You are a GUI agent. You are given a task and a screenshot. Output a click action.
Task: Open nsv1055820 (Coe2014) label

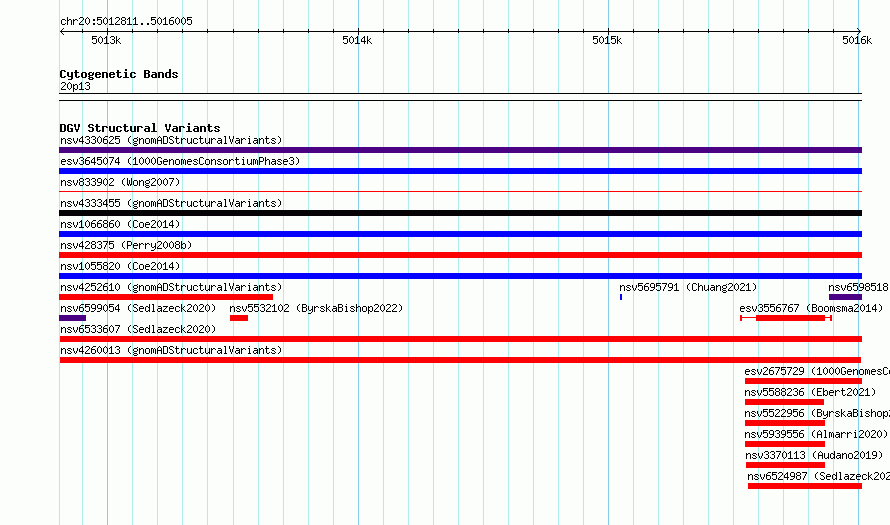pos(120,266)
